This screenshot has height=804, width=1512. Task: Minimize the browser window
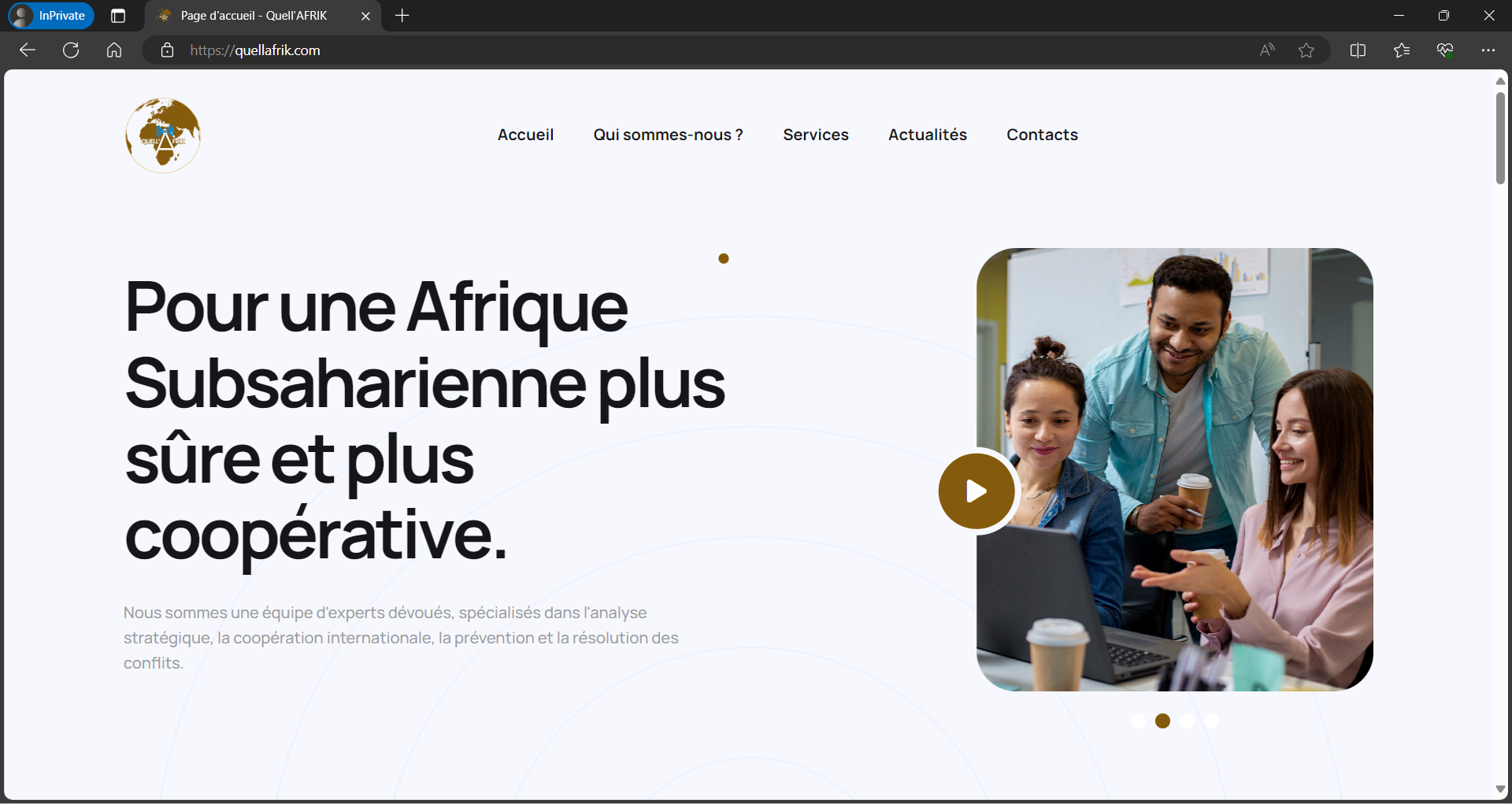(1399, 16)
